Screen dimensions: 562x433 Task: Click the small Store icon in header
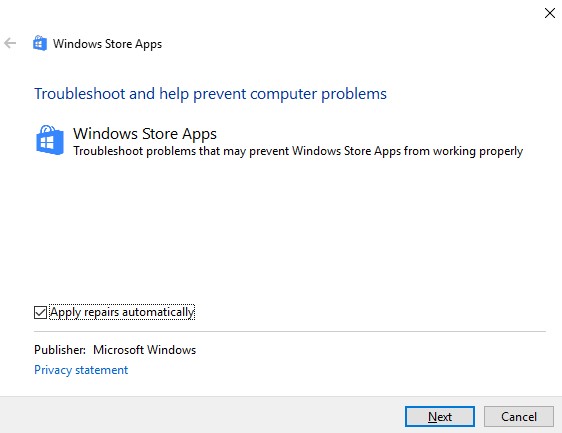40,43
